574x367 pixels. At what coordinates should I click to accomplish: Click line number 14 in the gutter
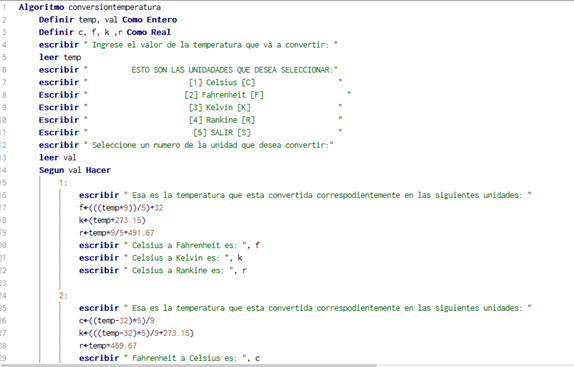3,170
